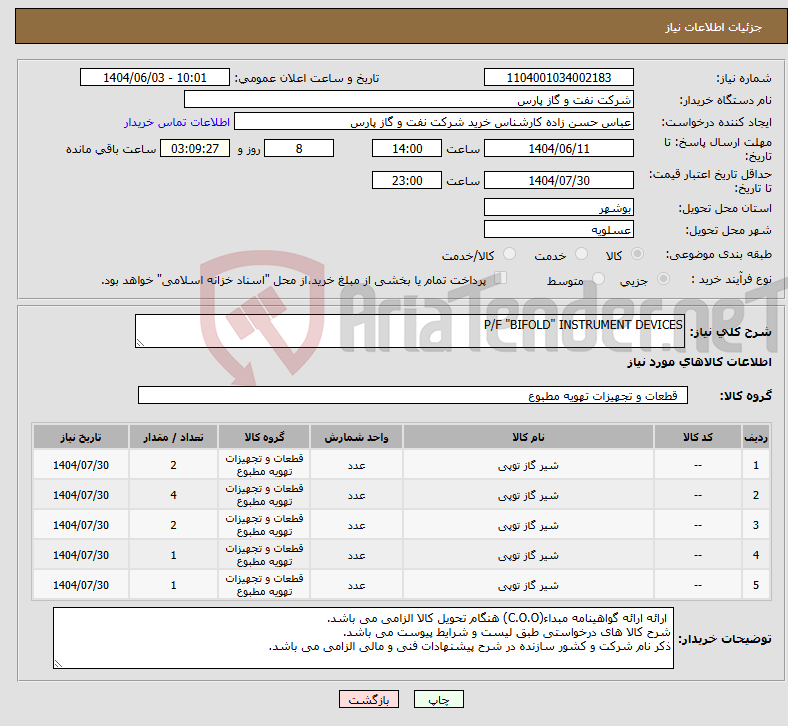Click item name شیر گاز توپی in row 1
Viewport: 788px width, 726px height.
coord(528,465)
